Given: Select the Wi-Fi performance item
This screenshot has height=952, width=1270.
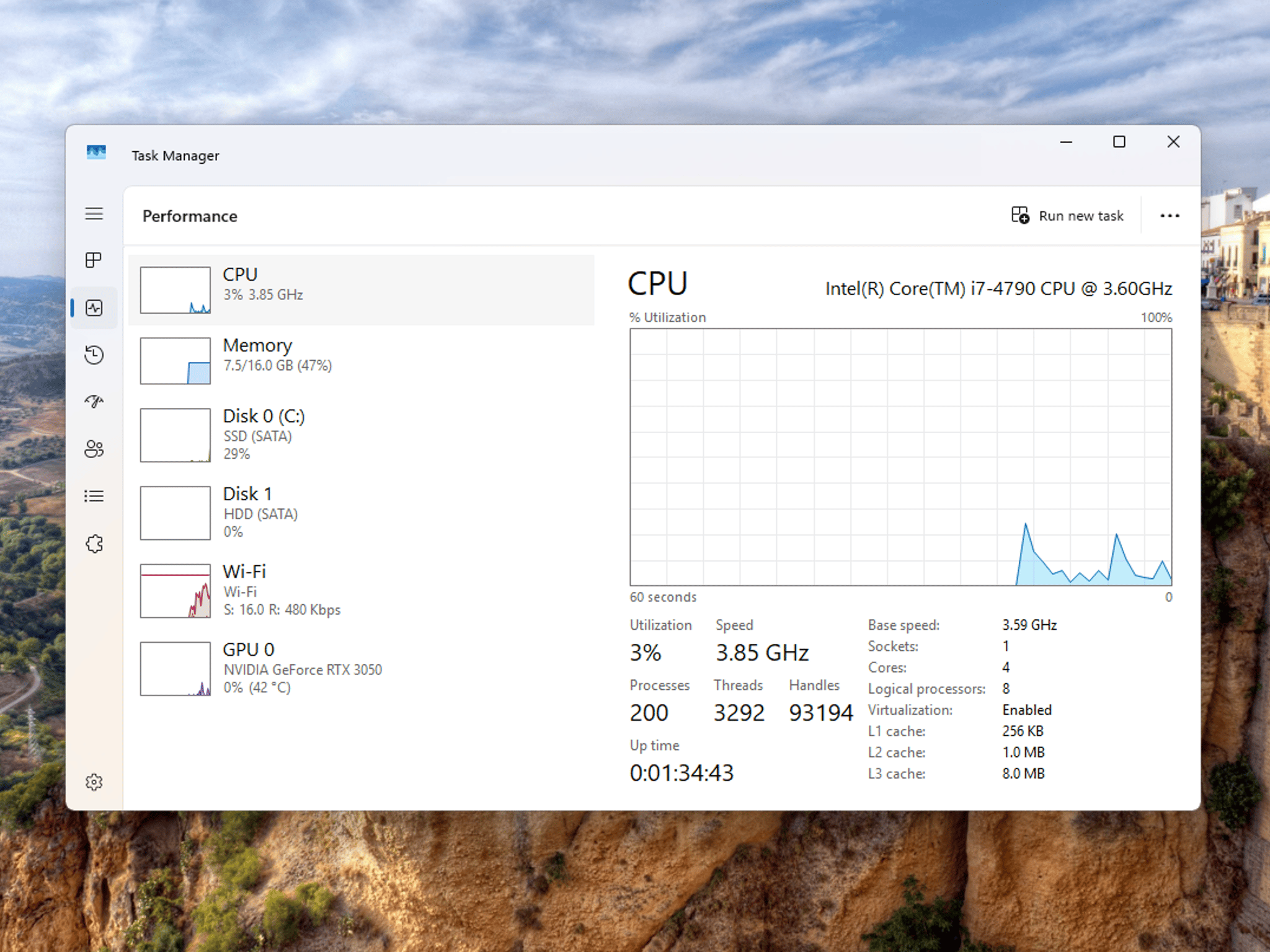Looking at the screenshot, I should [361, 591].
